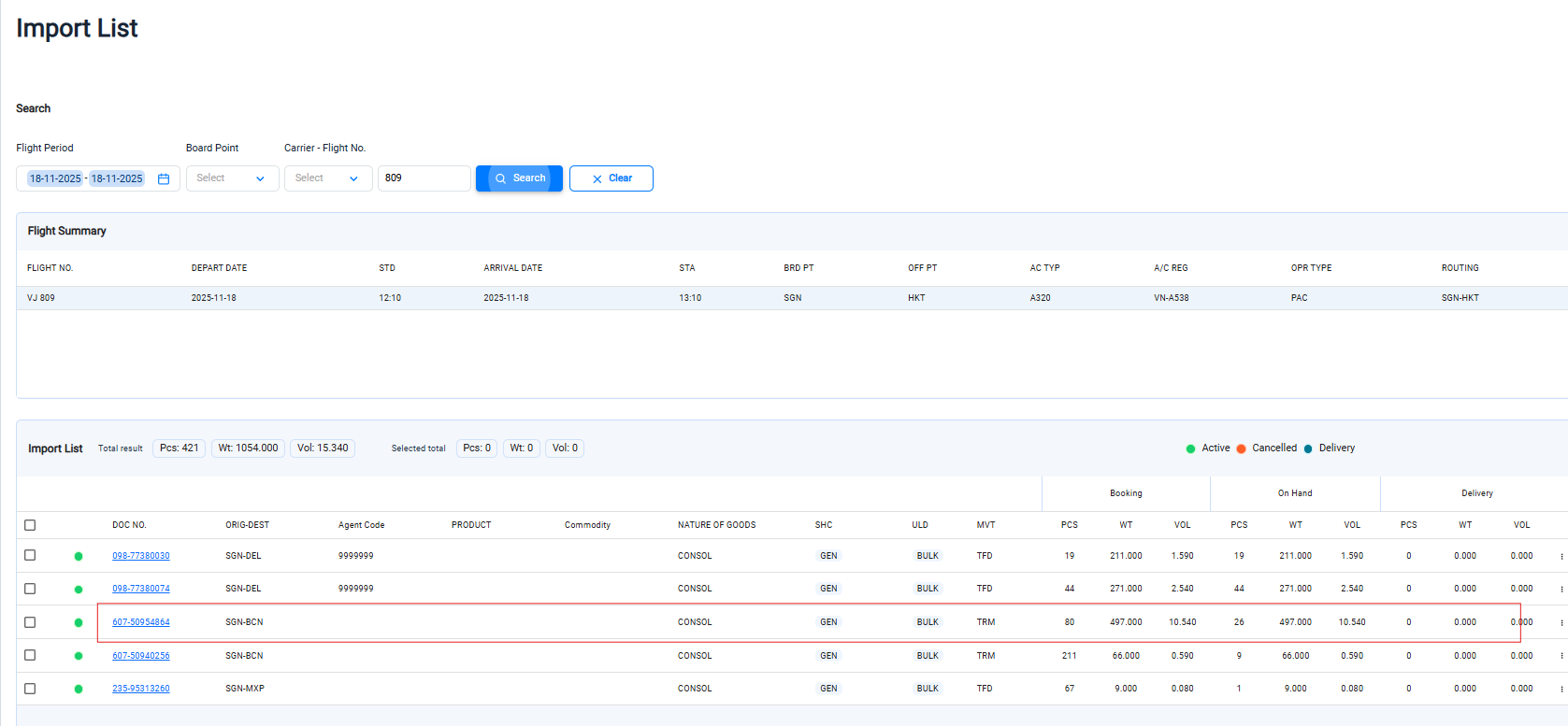Viewport: 1568px width, 726px height.
Task: Click the DOC NO. column header
Action: tap(129, 525)
